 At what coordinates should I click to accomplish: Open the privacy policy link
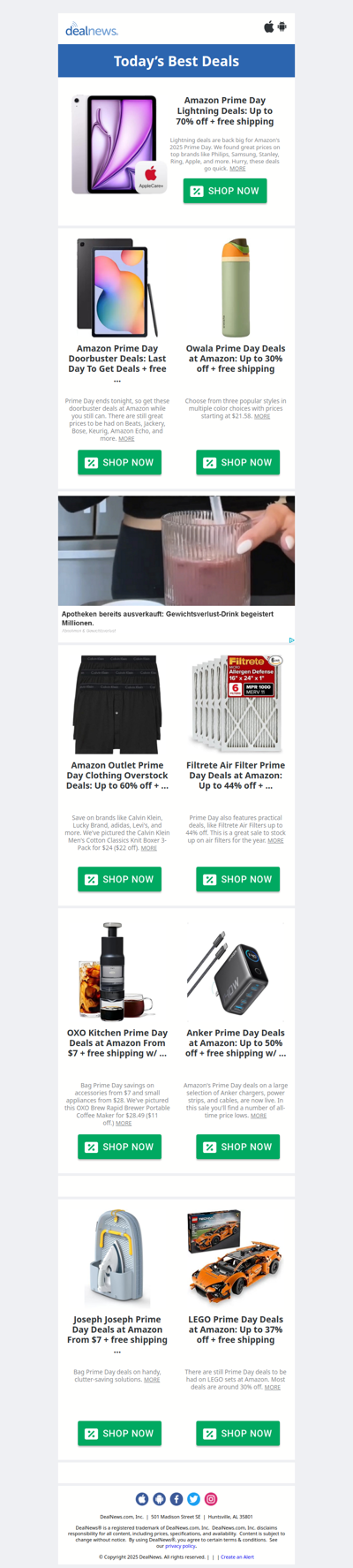coord(181,1546)
